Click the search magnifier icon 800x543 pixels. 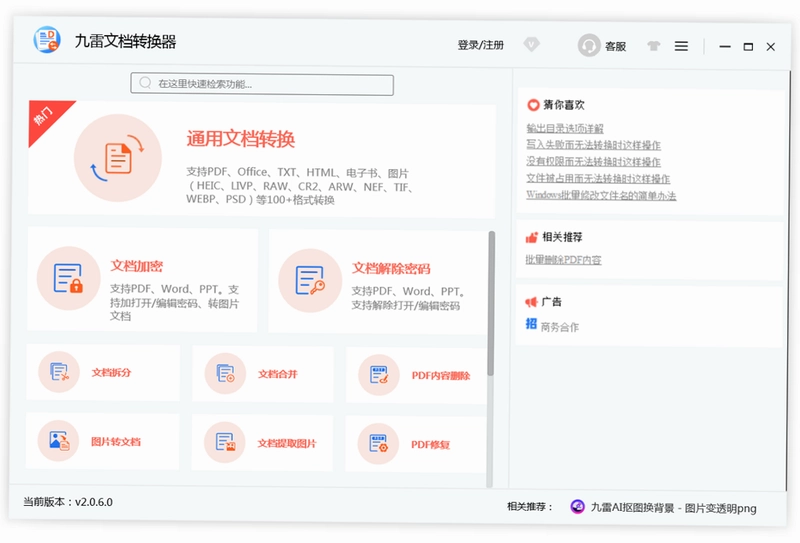pos(145,83)
